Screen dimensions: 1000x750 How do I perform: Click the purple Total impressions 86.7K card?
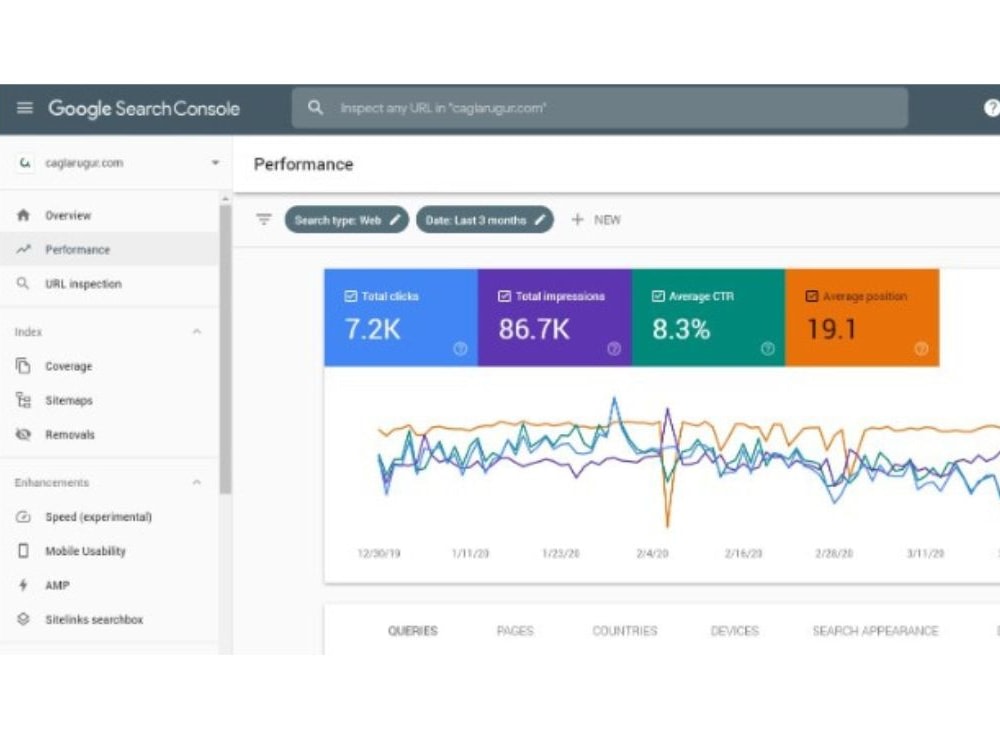click(x=555, y=318)
